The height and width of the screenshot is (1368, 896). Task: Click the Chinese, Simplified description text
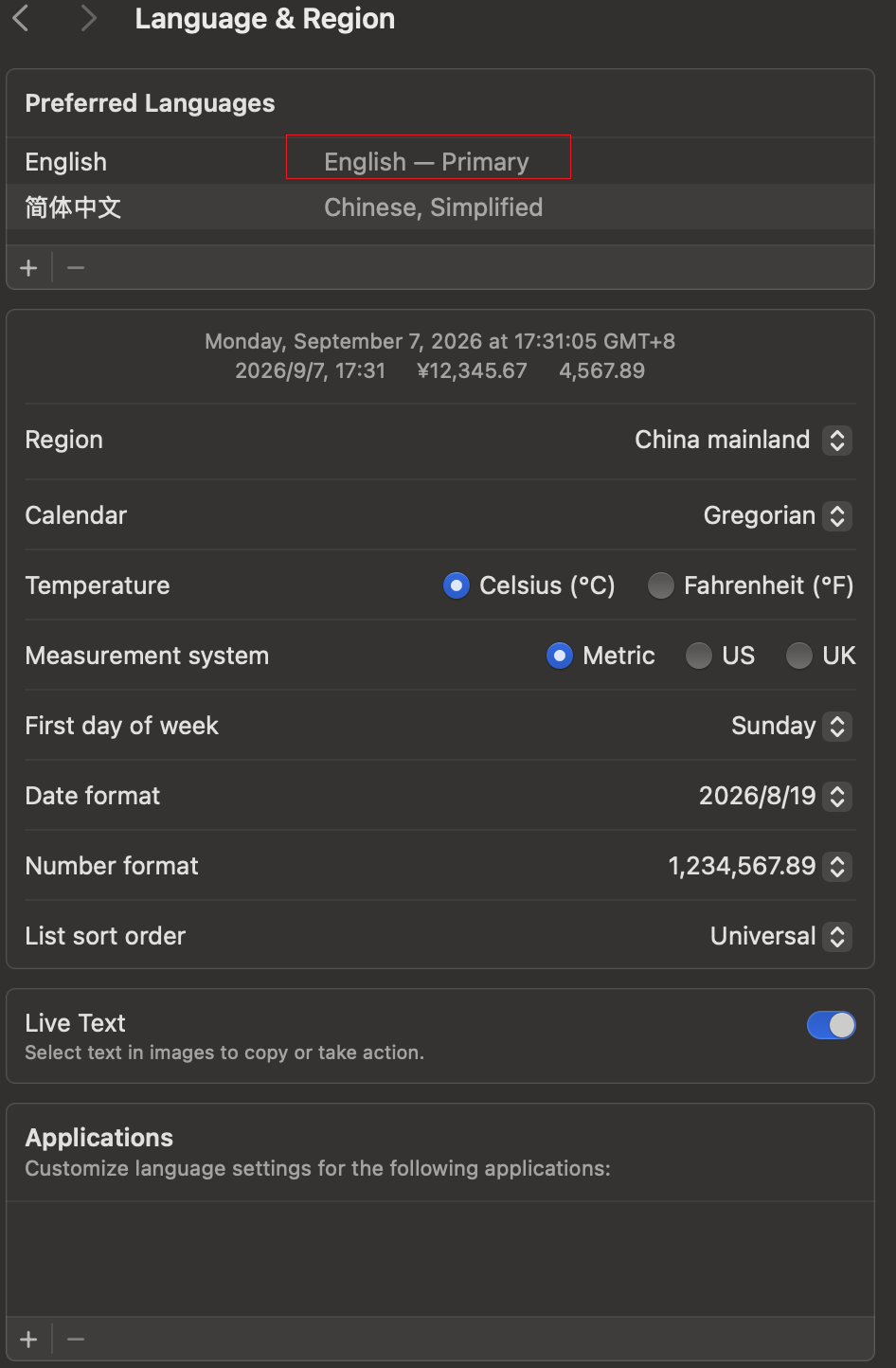point(434,207)
